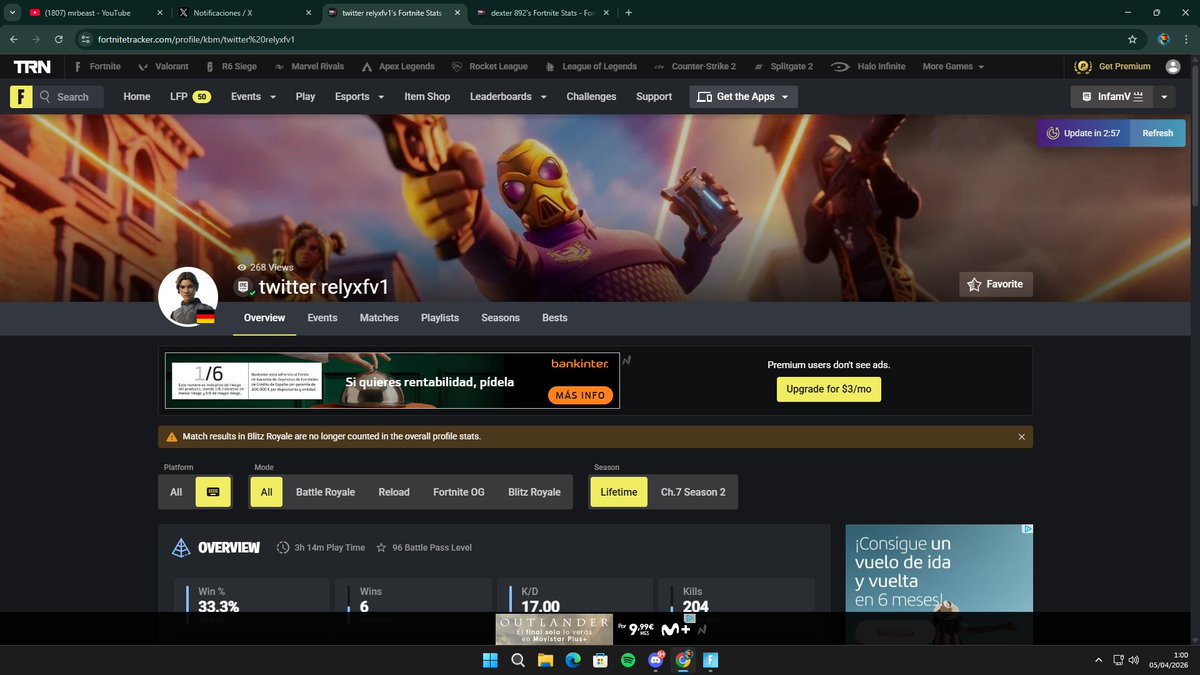Select Marvel Rivals in the games bar
Image resolution: width=1200 pixels, height=675 pixels.
point(309,67)
